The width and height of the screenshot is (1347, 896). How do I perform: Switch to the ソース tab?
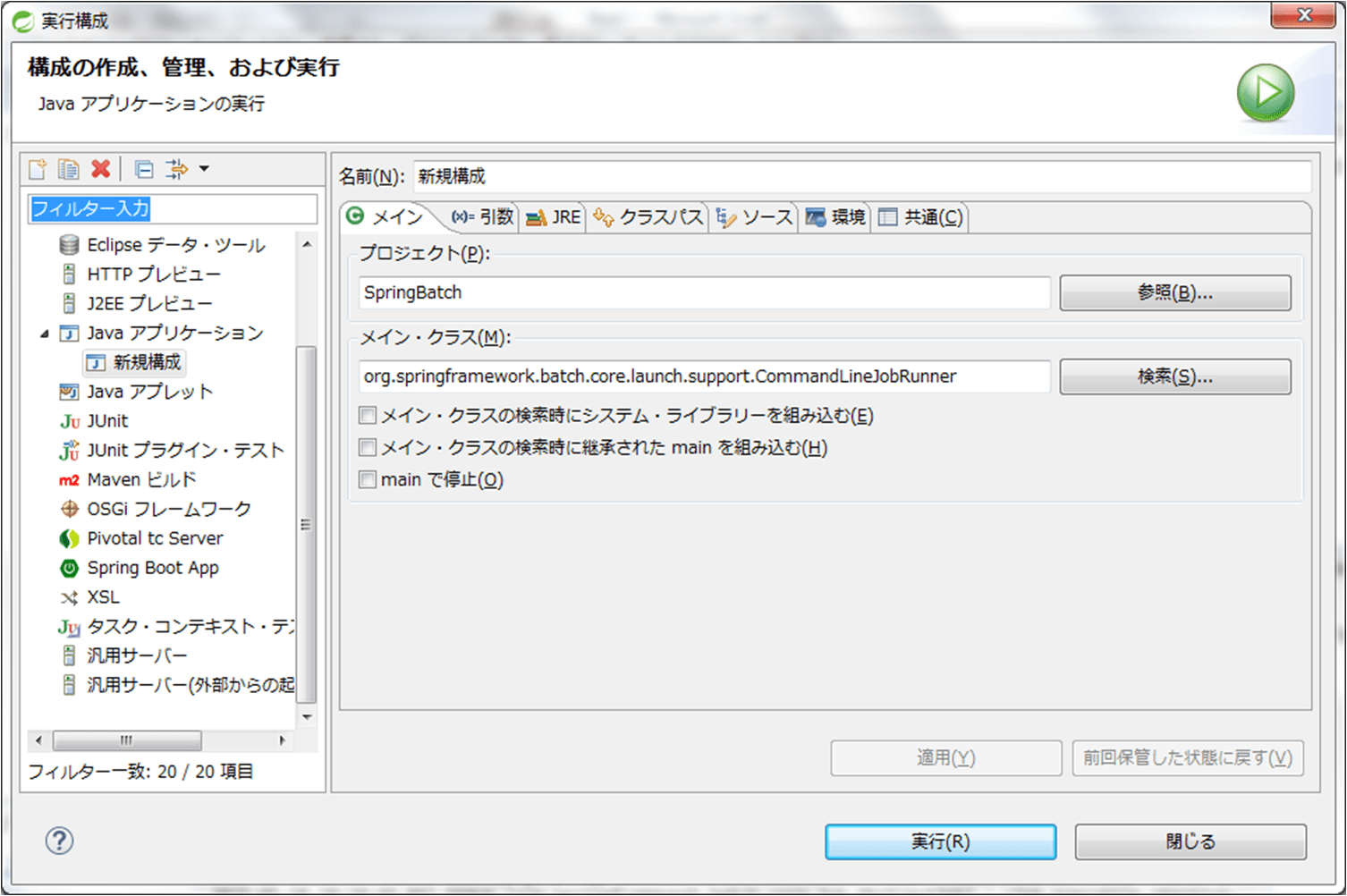[754, 217]
